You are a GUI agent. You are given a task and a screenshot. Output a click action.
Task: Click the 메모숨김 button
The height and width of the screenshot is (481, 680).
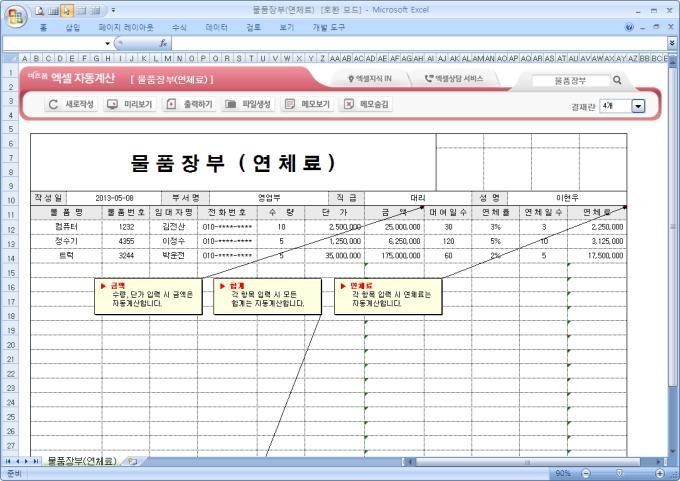click(366, 104)
